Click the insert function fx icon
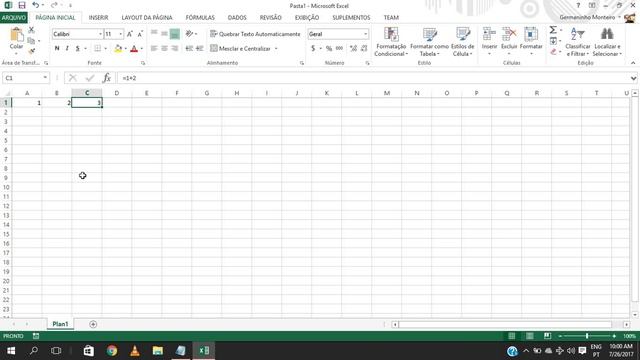Screen dimensions: 640x360 (107, 78)
